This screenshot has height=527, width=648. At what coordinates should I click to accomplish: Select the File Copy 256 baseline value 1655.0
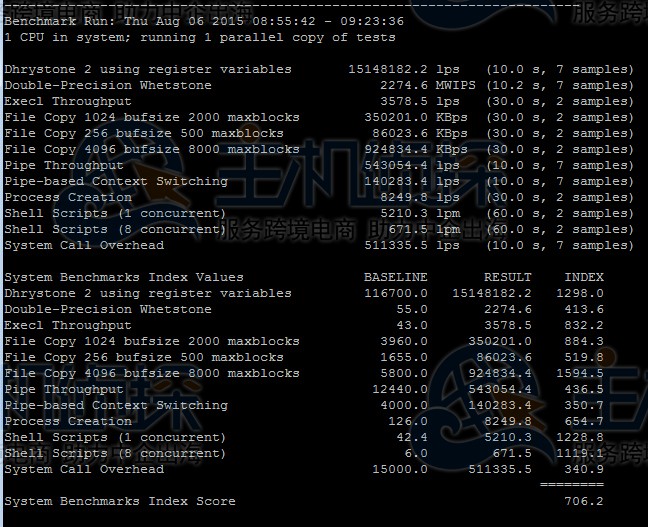coord(403,357)
